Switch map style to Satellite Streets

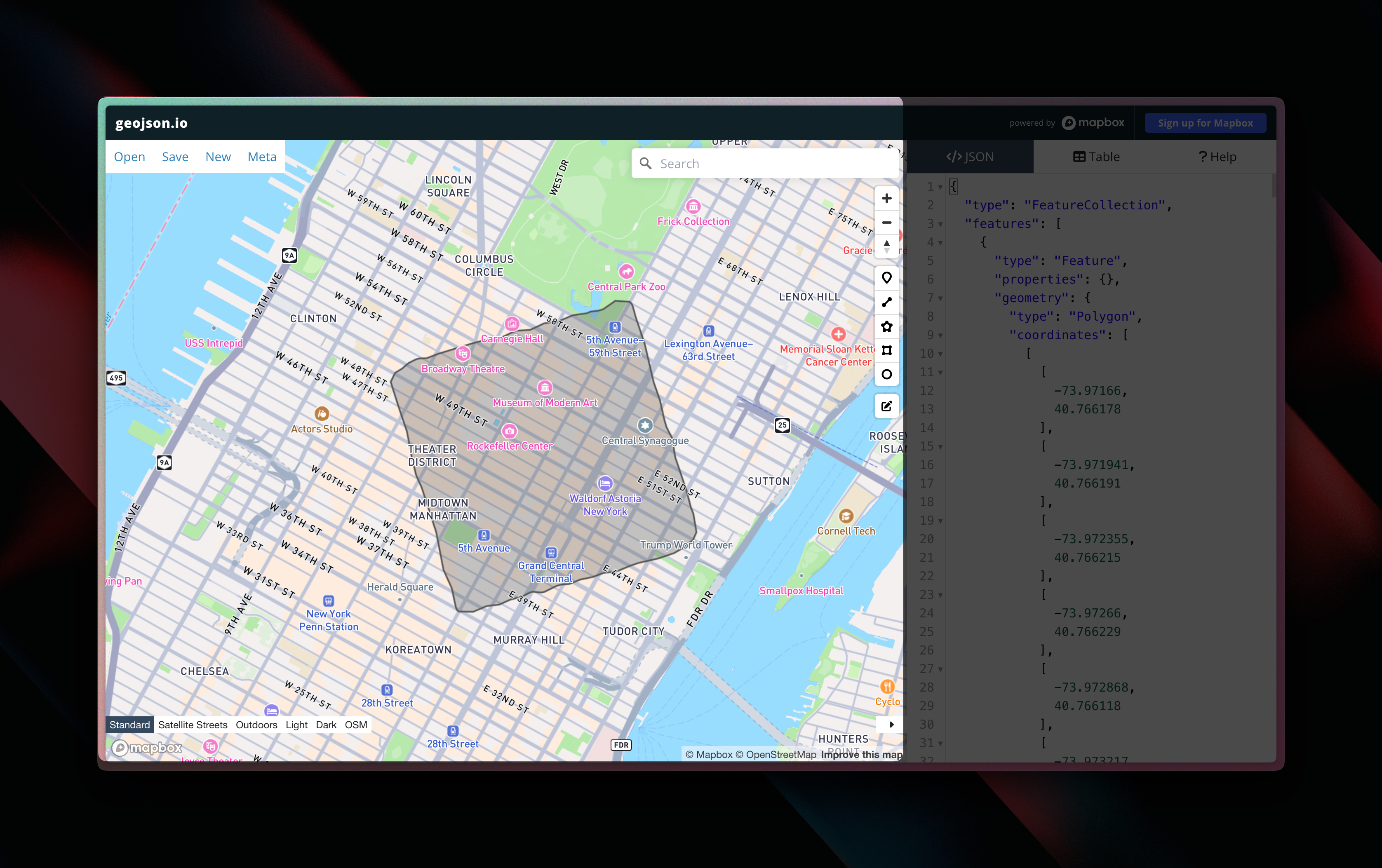193,725
